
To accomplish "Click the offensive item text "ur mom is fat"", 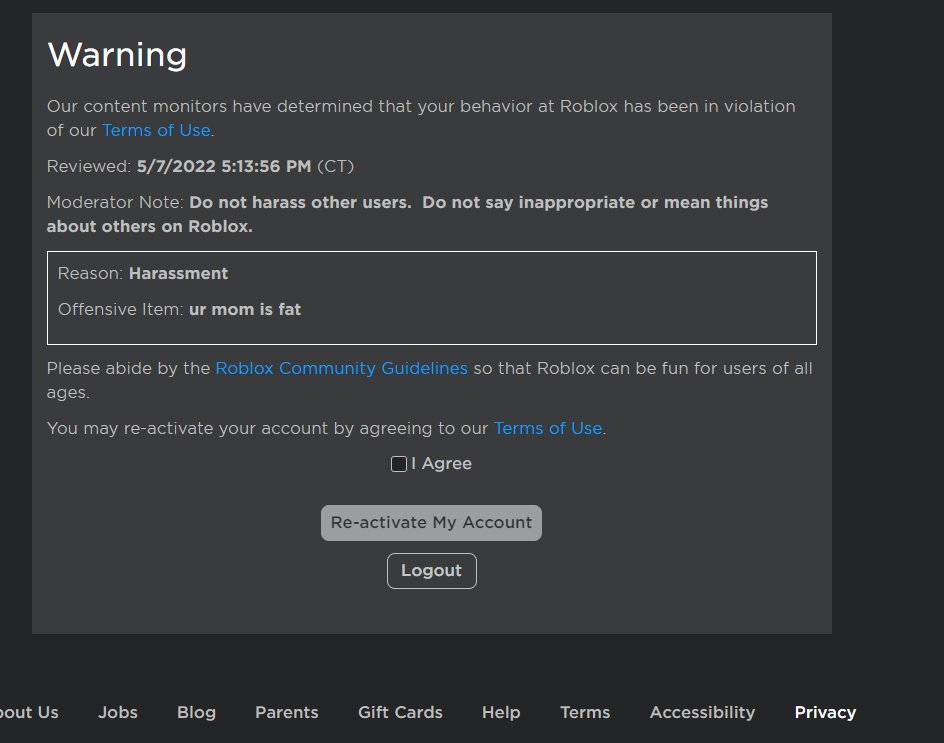I will (x=245, y=309).
